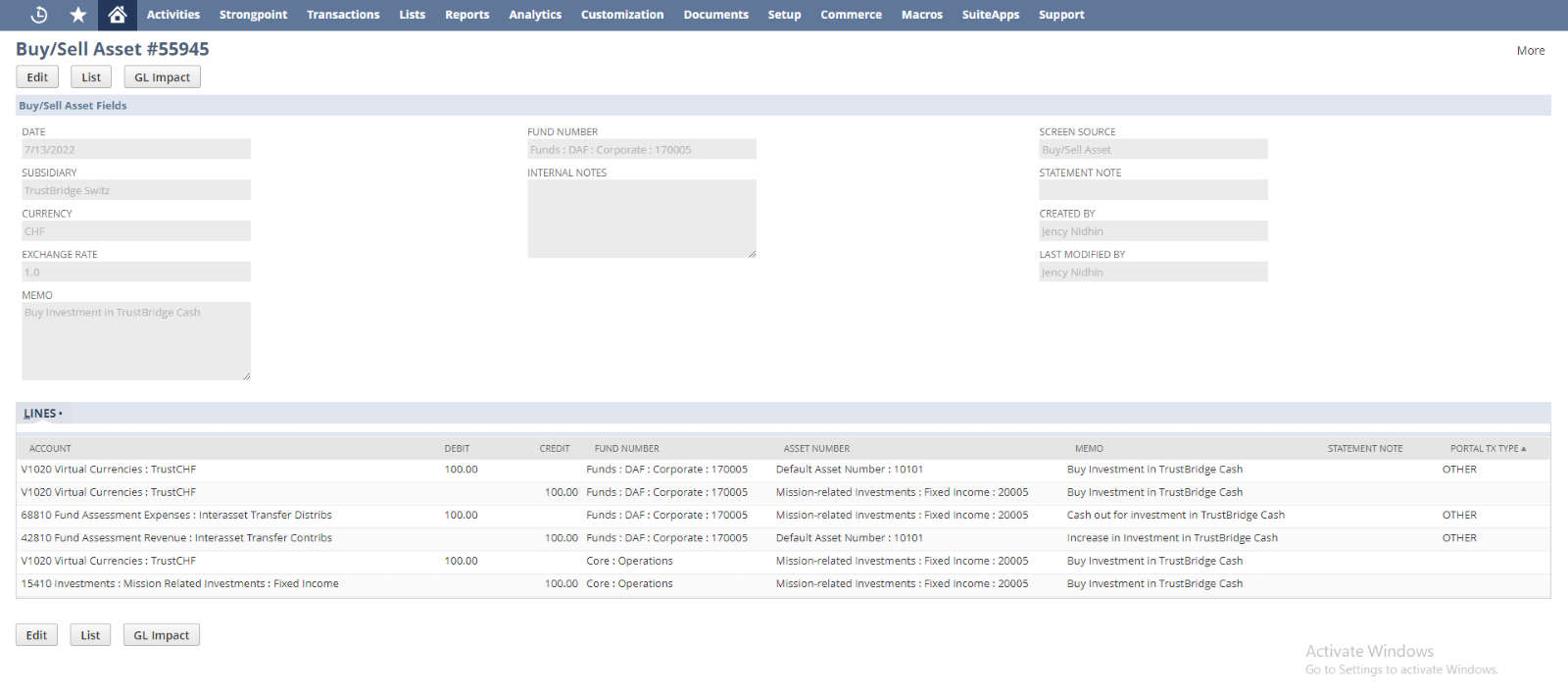Screen dimensions: 1568x696
Task: Collapse the Lines subtab
Action: pos(43,414)
